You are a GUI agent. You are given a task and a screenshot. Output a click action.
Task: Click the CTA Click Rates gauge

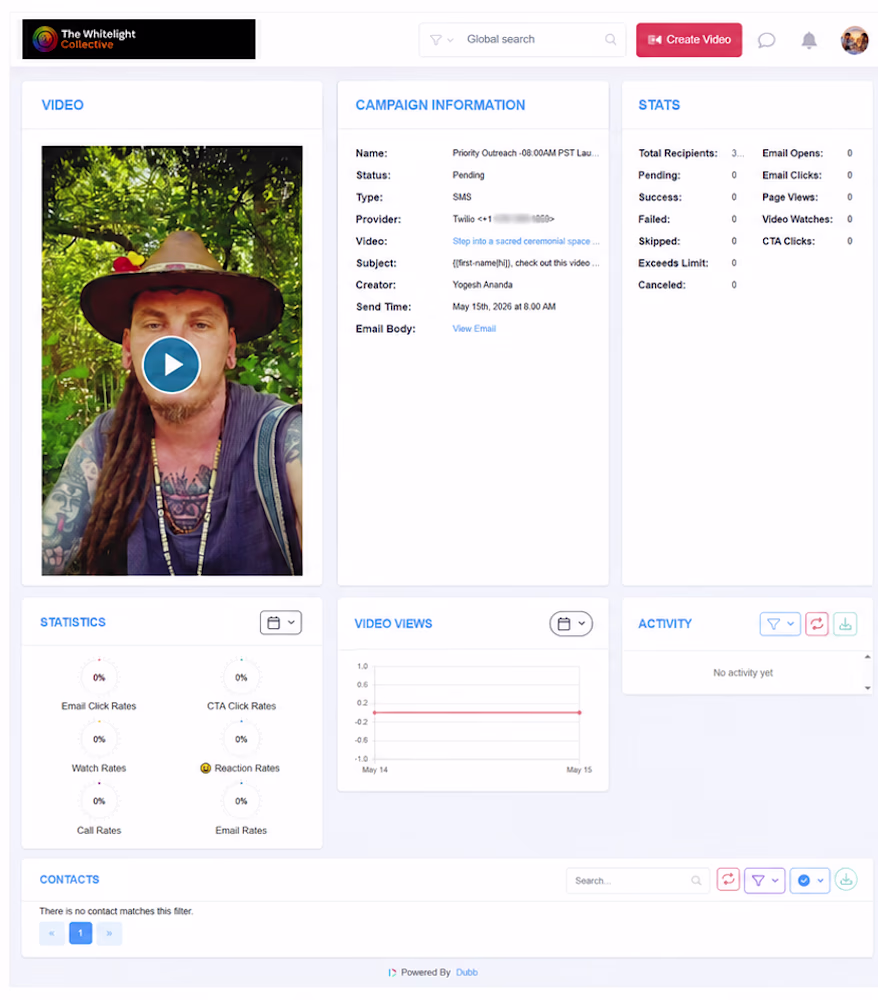point(241,677)
